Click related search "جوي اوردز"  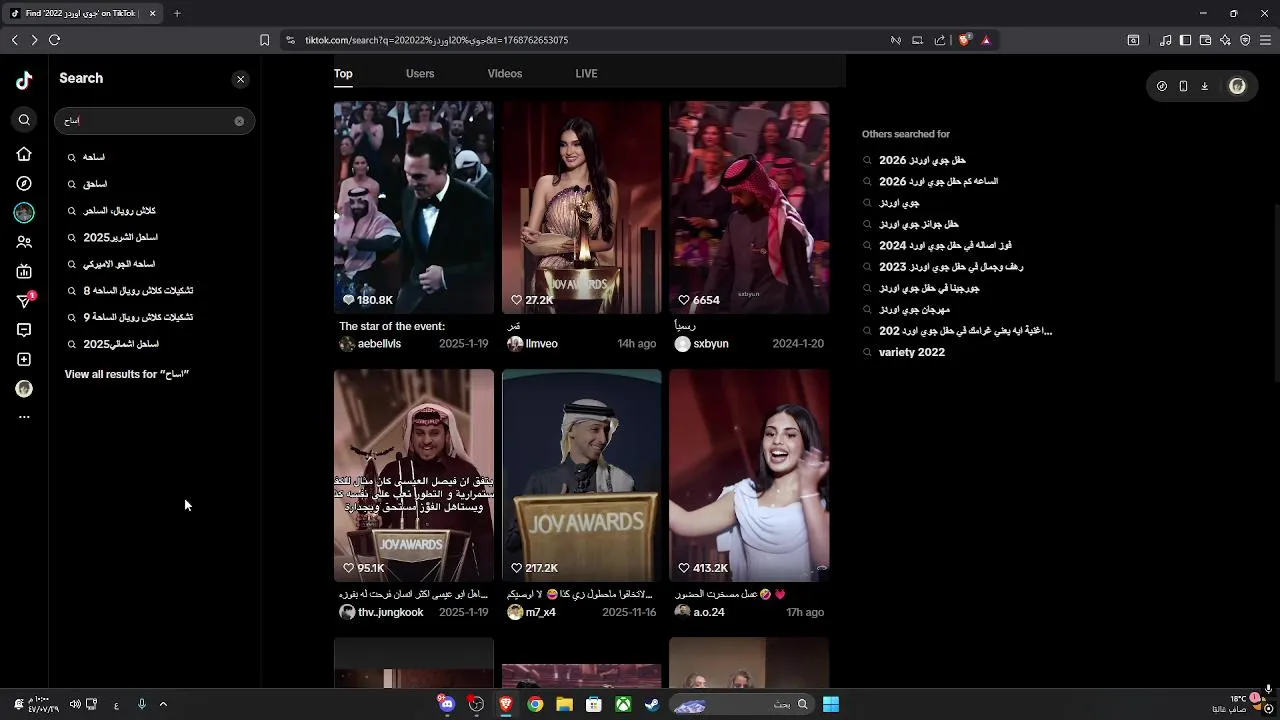tap(899, 203)
